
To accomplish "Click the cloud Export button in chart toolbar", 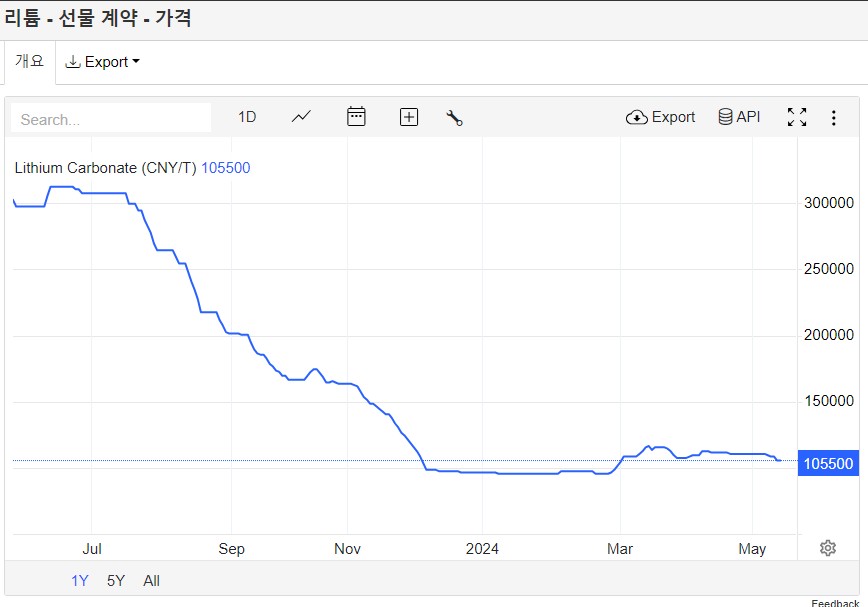I will [660, 117].
